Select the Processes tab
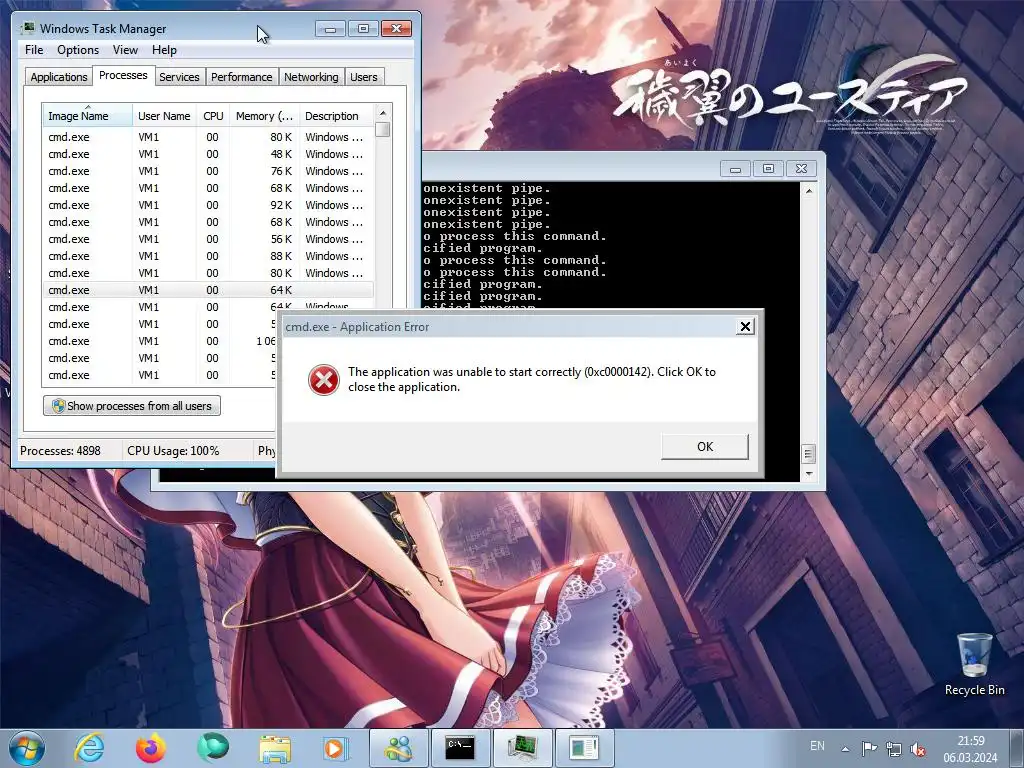 point(123,75)
